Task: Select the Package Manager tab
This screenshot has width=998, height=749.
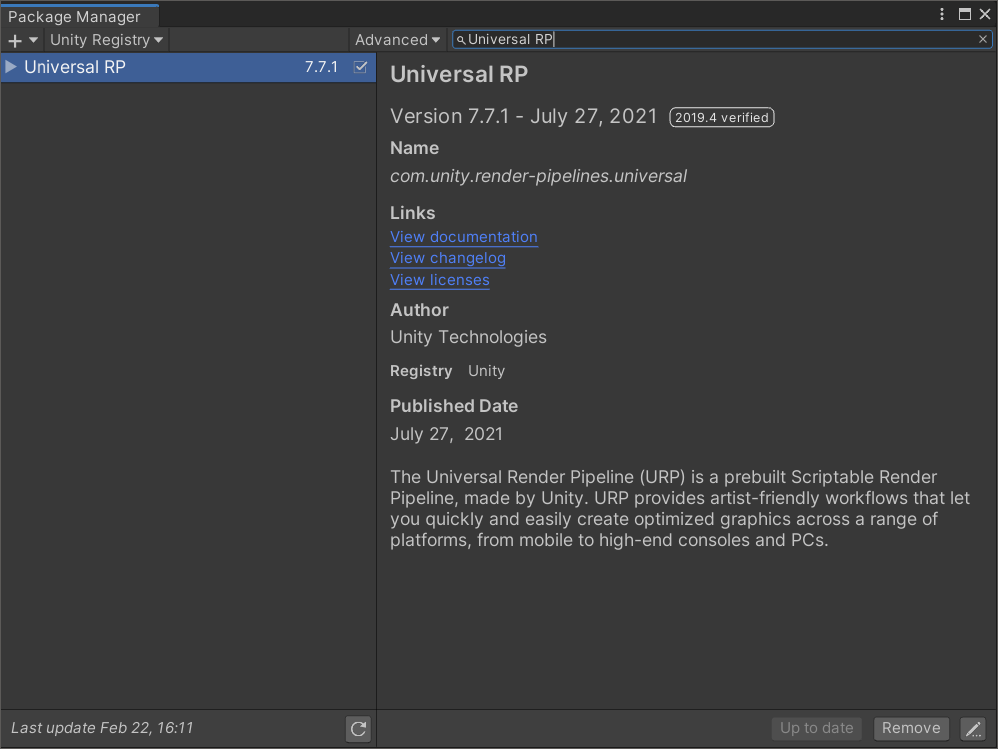Action: coord(75,16)
